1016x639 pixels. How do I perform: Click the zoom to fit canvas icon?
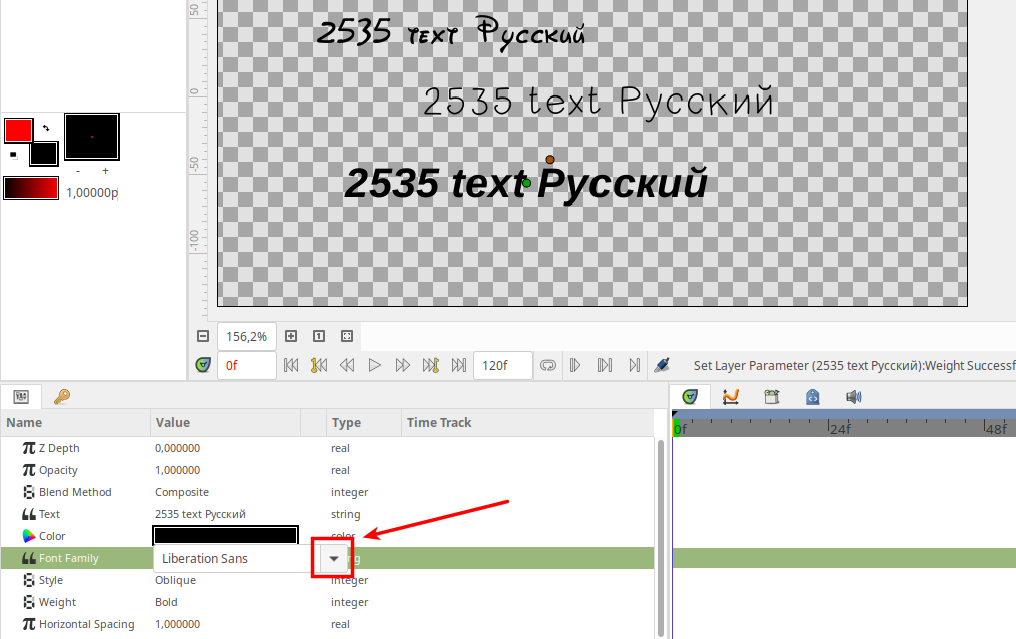click(x=347, y=336)
